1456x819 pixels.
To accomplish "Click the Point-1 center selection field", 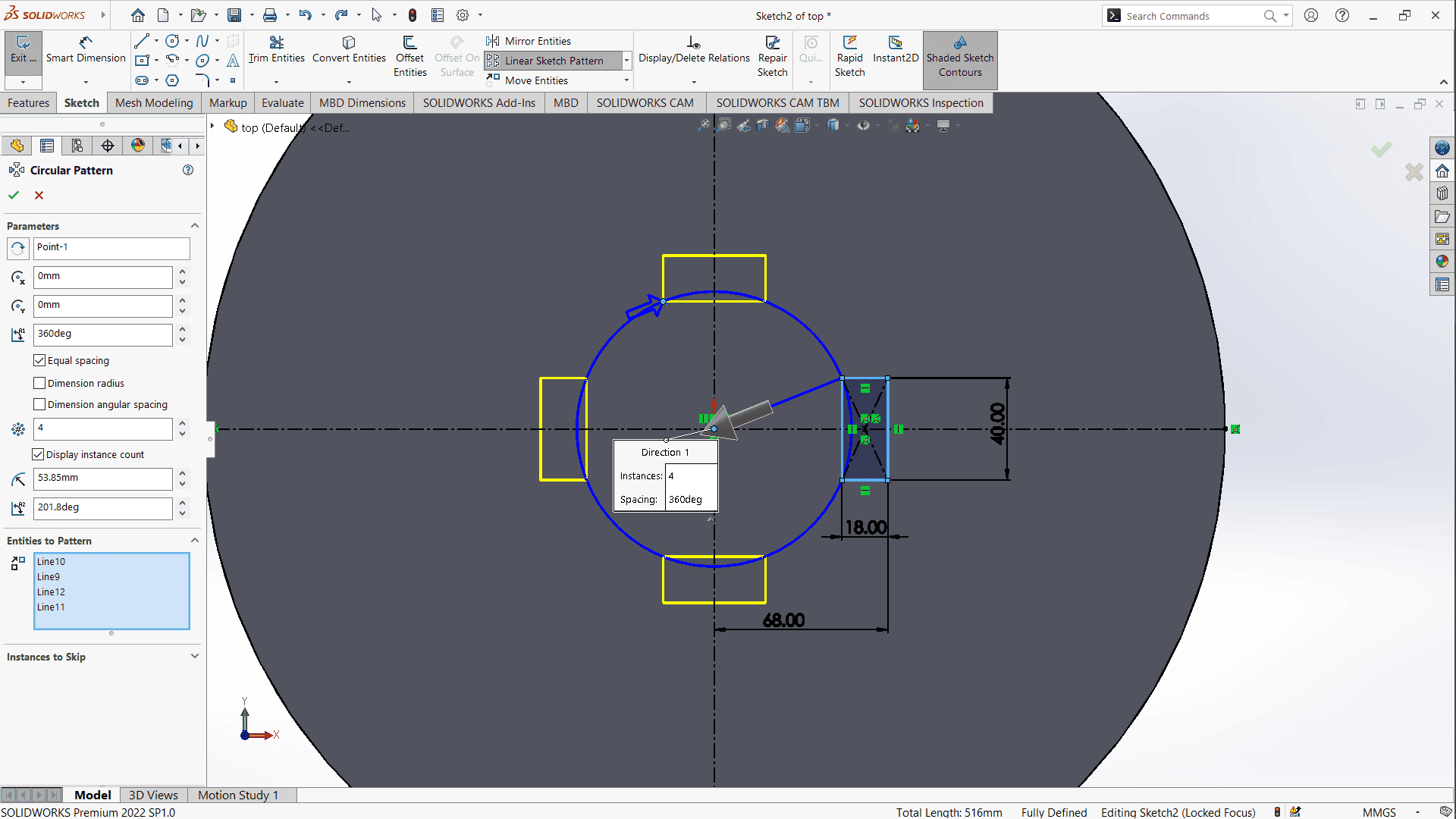I will click(111, 248).
